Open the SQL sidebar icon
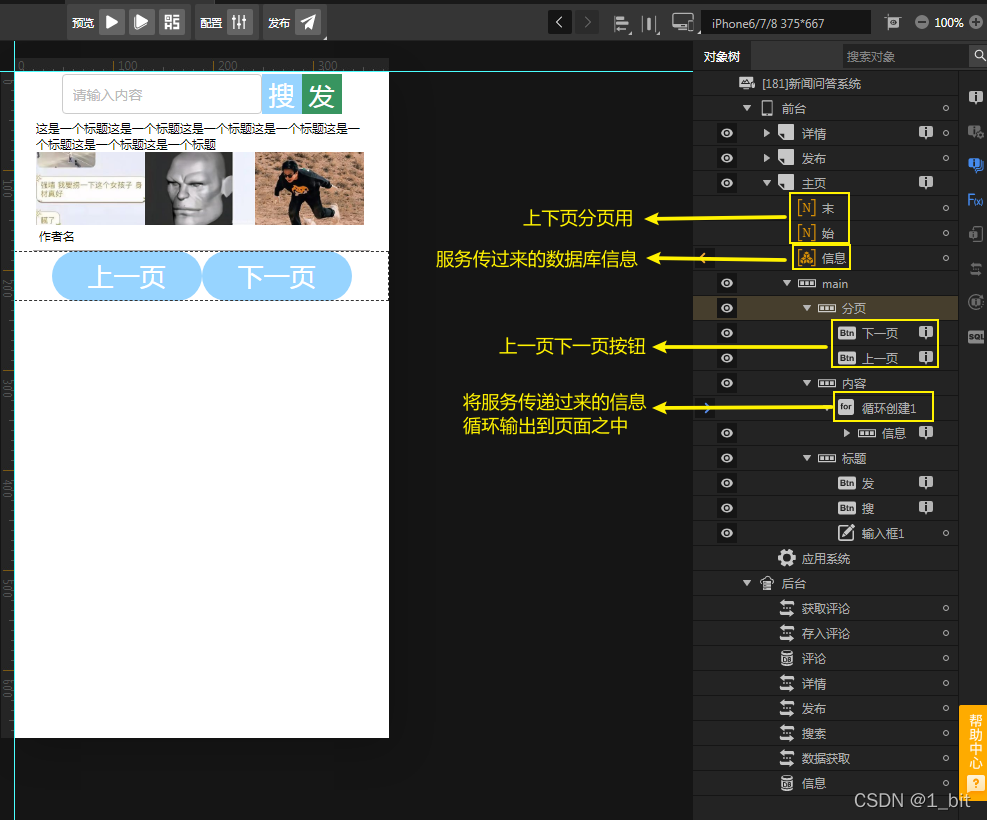987x820 pixels. pos(976,337)
